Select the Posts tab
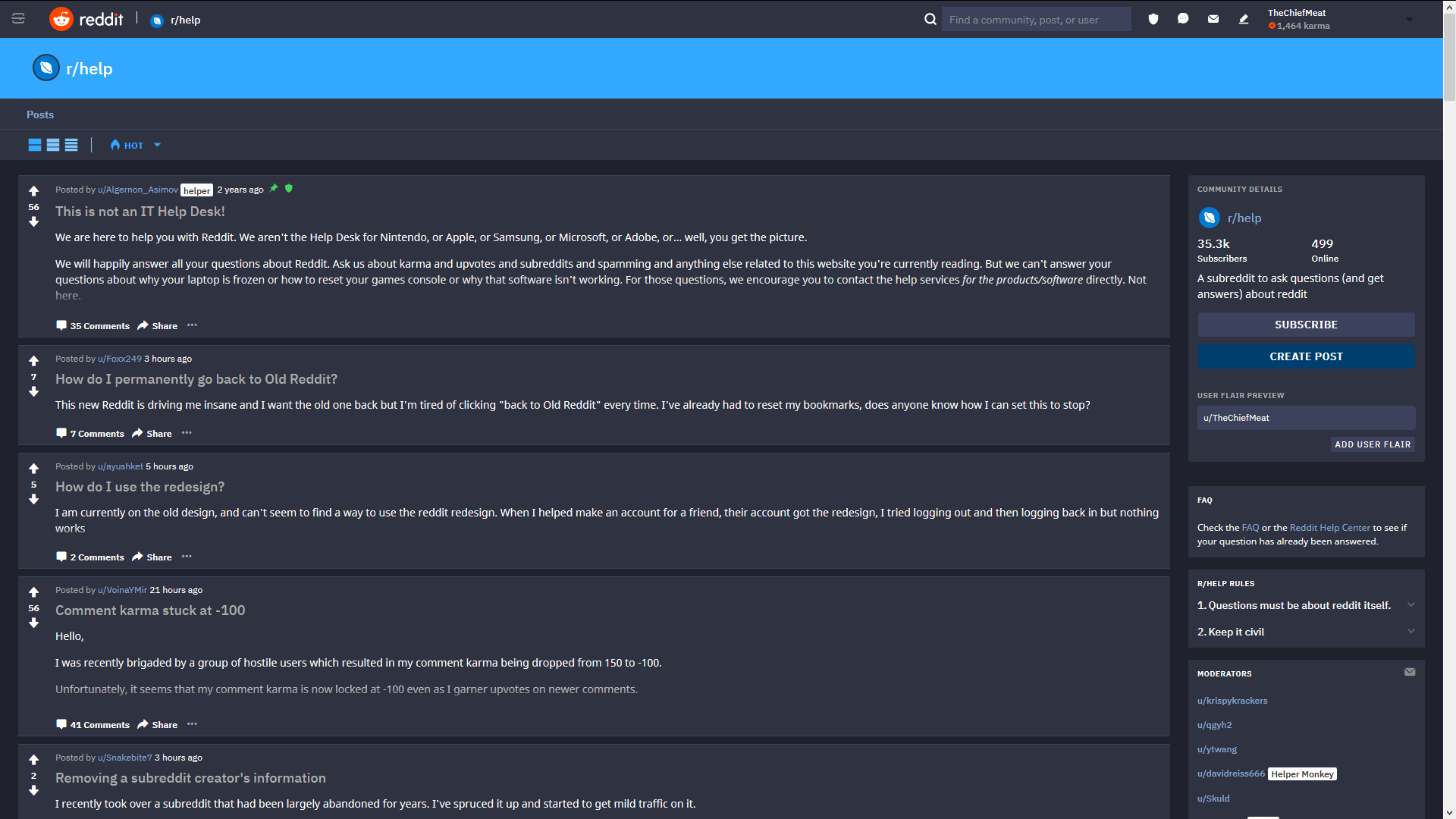This screenshot has width=1456, height=819. pyautogui.click(x=40, y=115)
